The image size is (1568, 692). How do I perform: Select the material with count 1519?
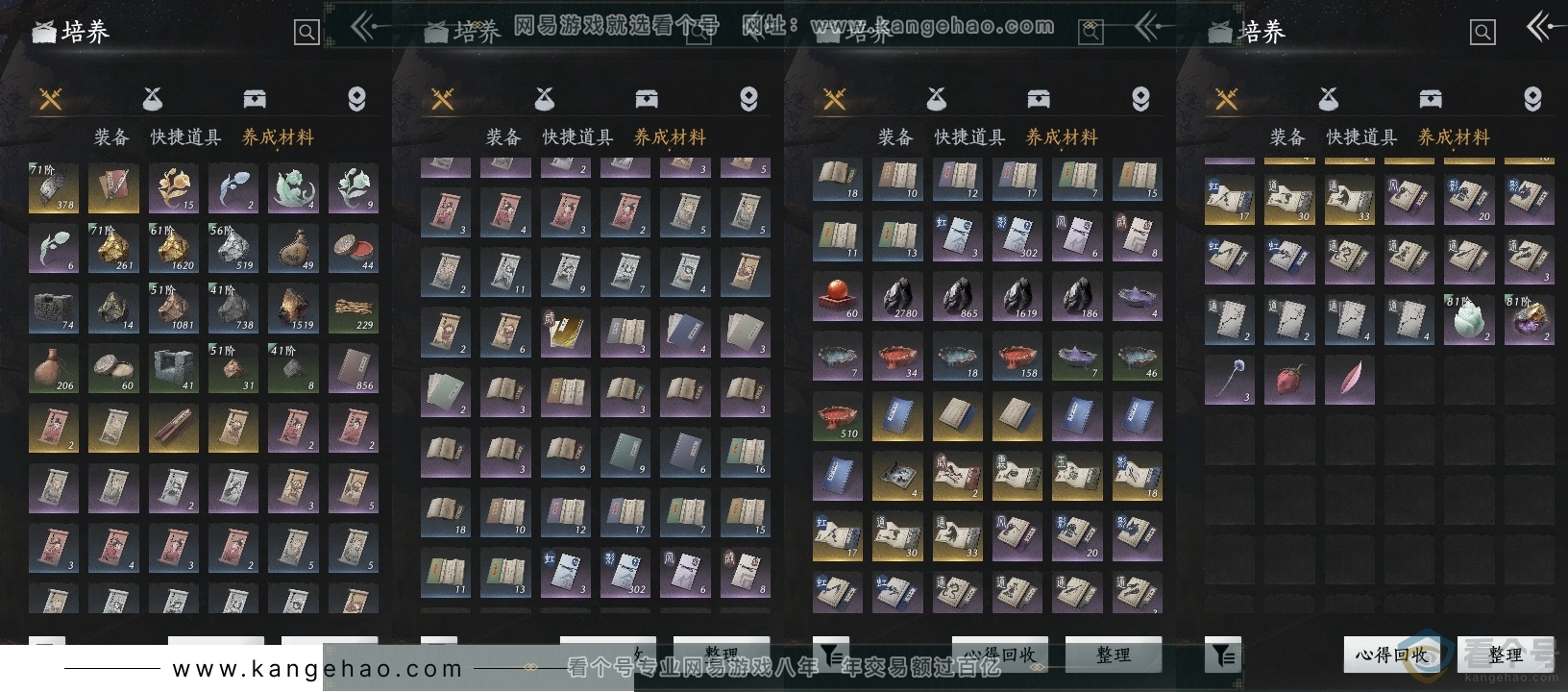tap(293, 308)
